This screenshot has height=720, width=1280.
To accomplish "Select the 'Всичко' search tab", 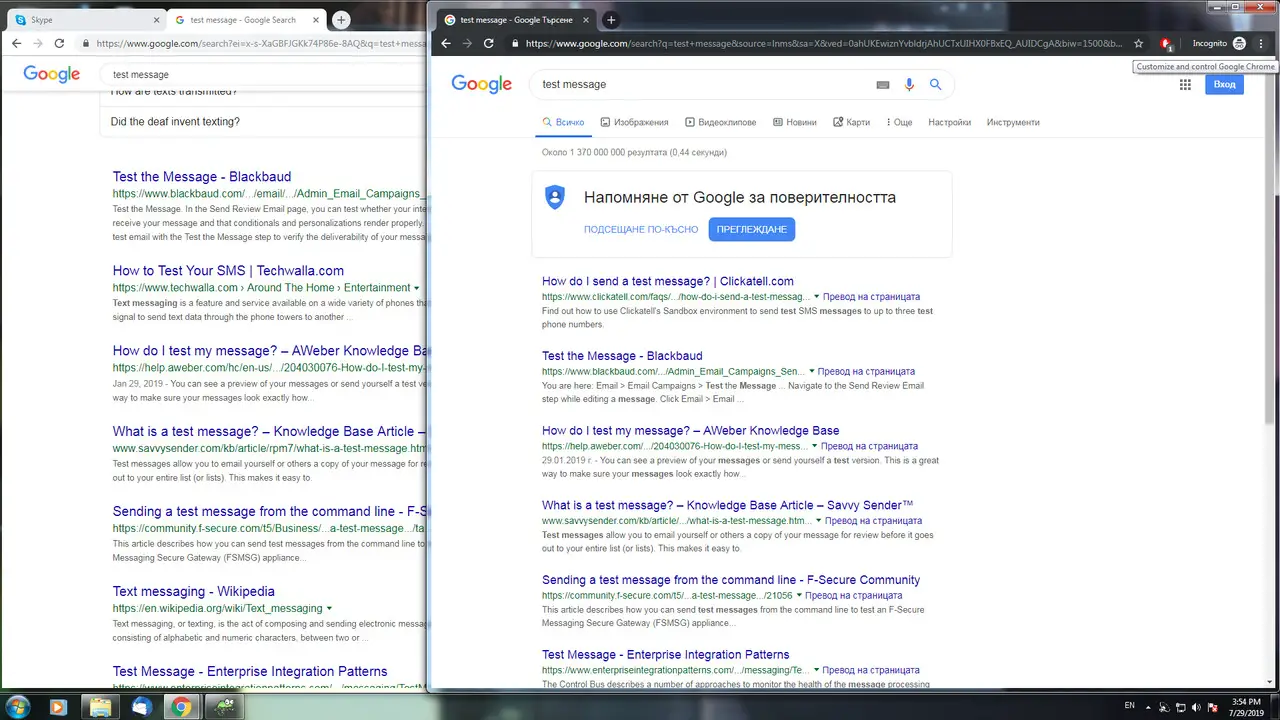I will [563, 122].
